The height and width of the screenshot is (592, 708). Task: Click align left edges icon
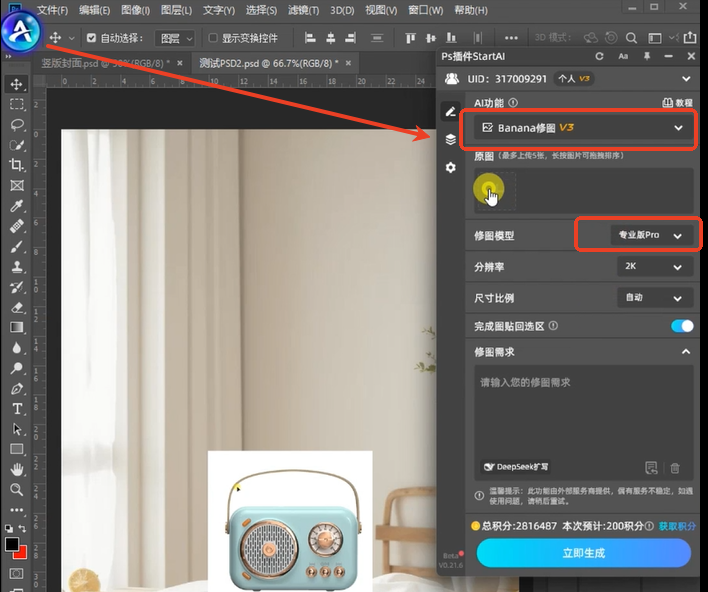(x=310, y=38)
